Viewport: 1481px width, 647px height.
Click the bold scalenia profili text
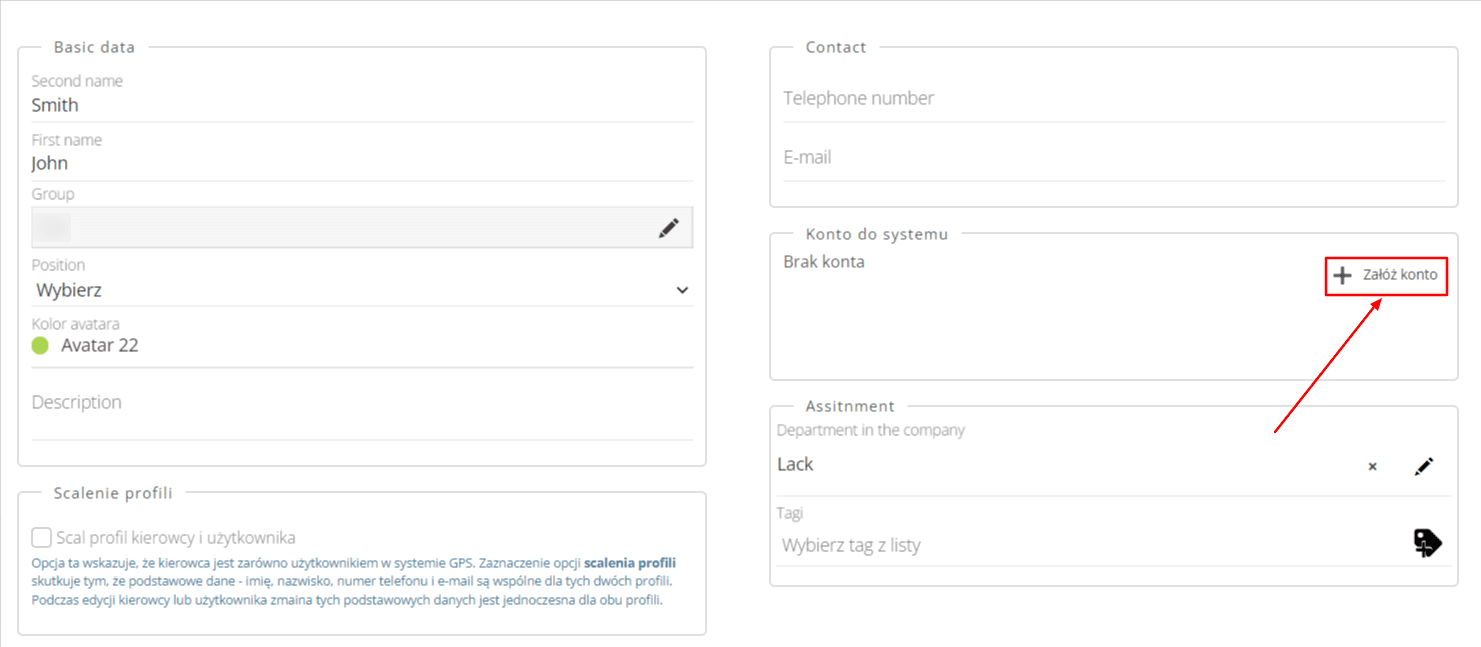630,563
